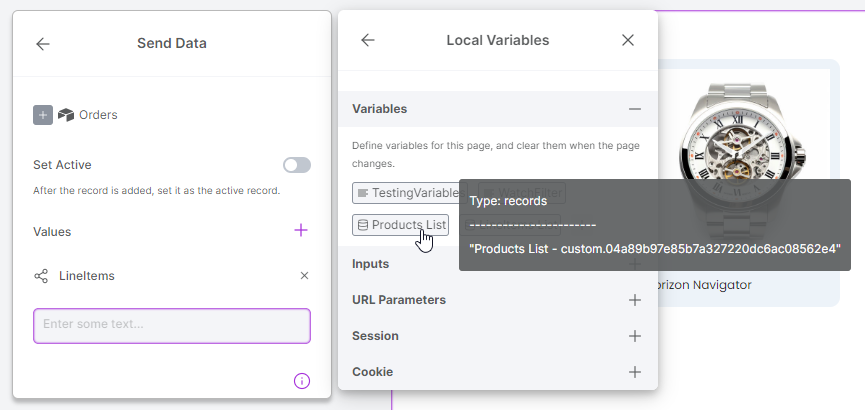Viewport: 865px width, 410px height.
Task: Close the Local Variables panel
Action: click(628, 40)
